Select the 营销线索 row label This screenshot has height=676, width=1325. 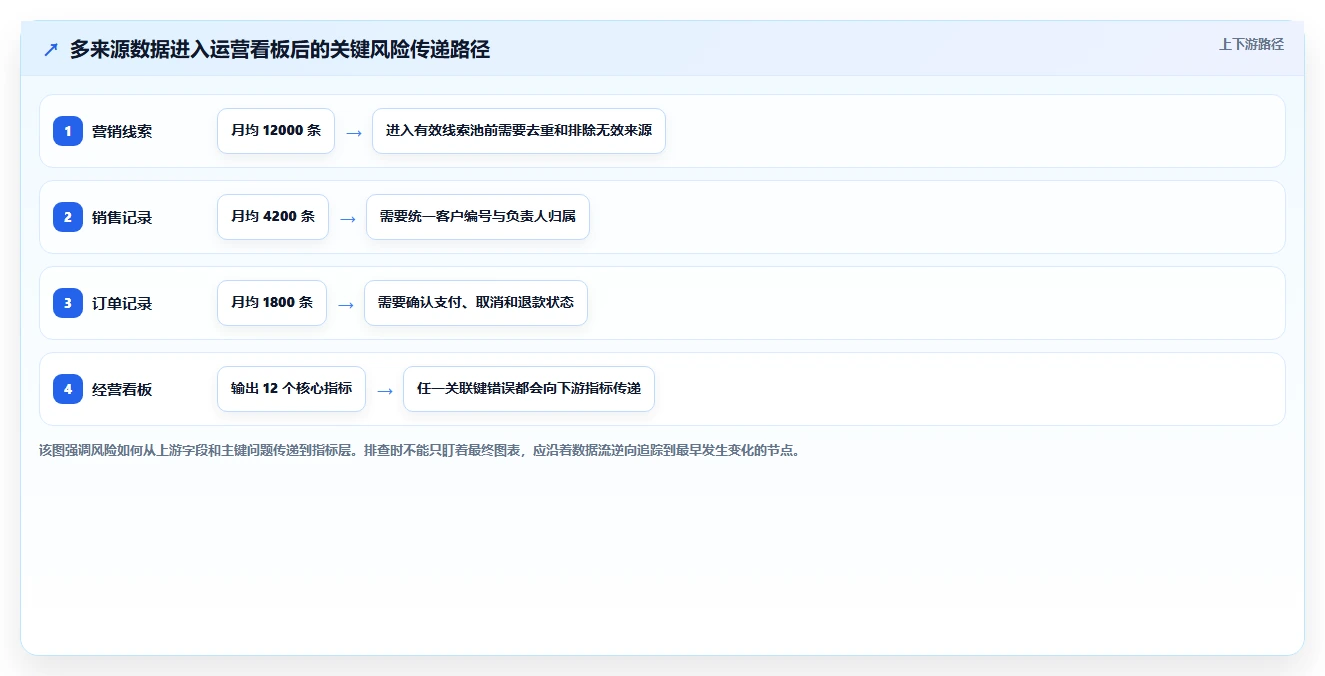point(122,131)
